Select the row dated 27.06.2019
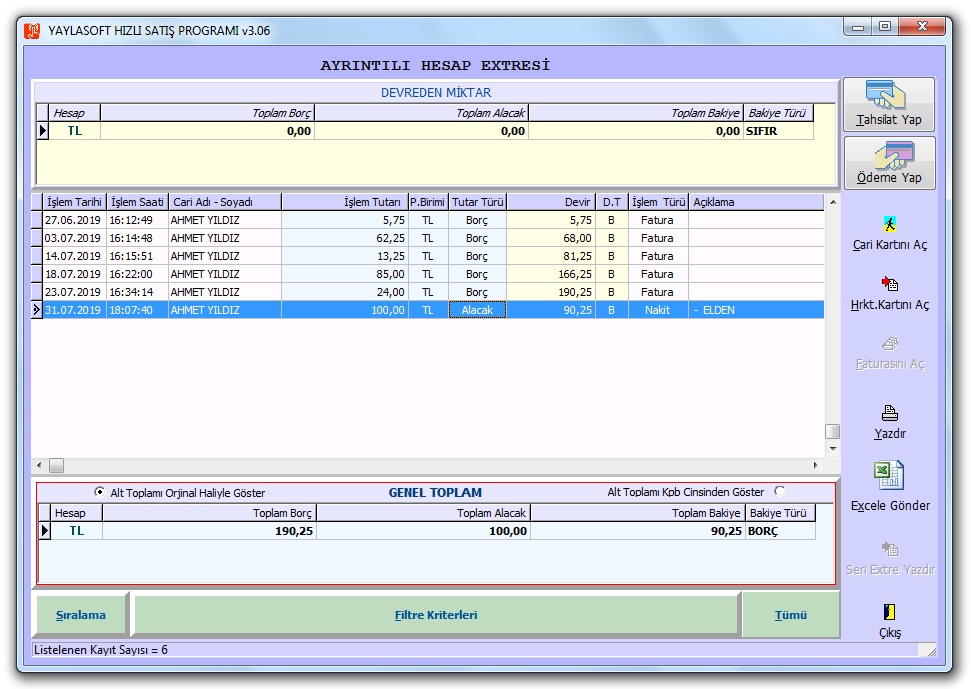 coord(428,220)
